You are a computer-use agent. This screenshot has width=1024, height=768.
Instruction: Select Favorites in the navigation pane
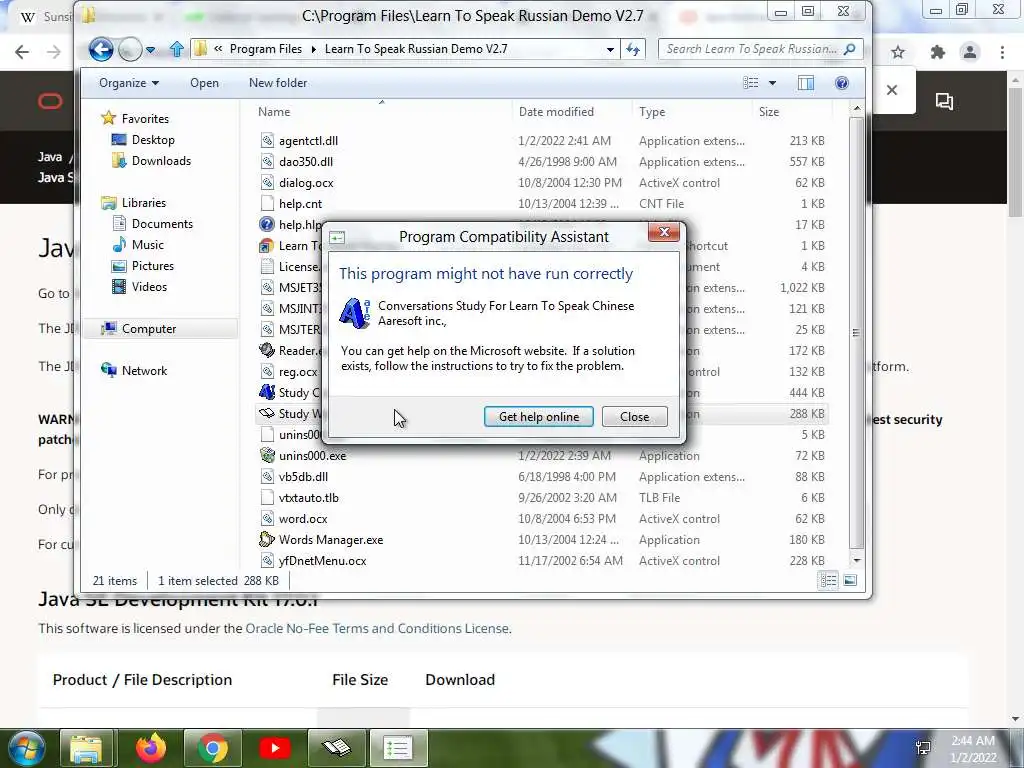pos(135,118)
